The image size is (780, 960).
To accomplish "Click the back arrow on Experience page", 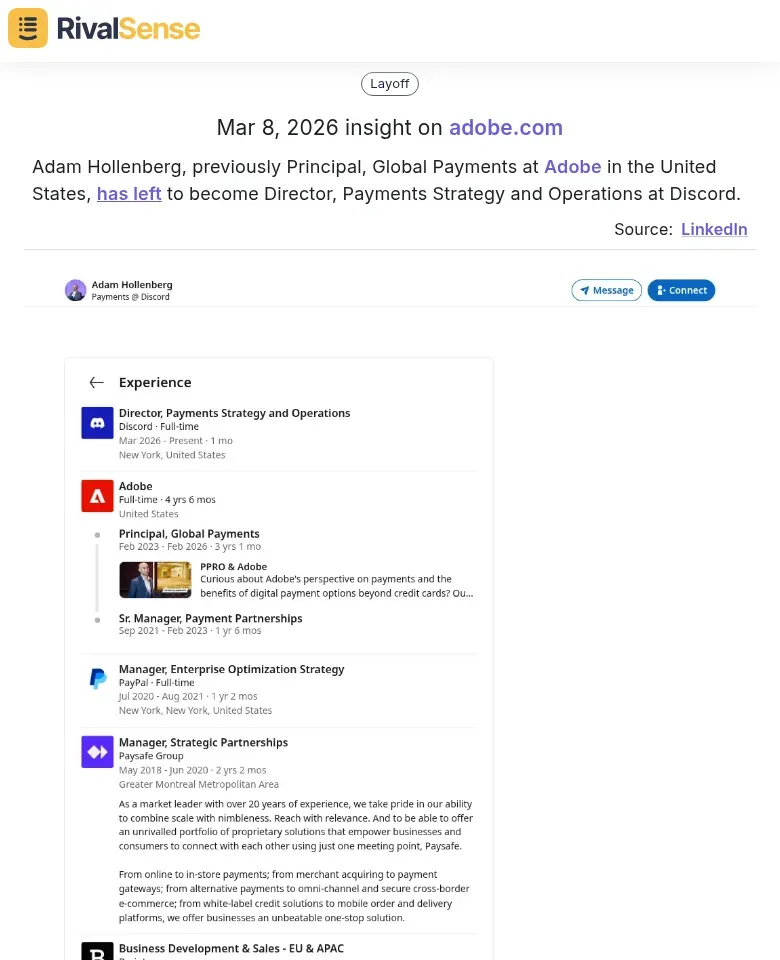I will coord(96,382).
